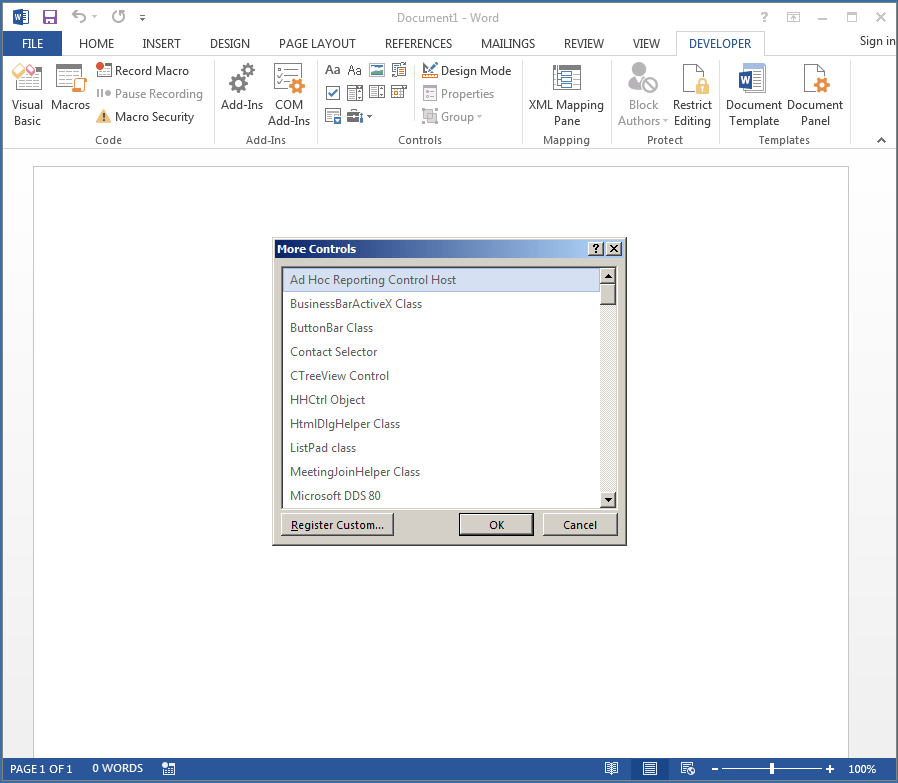This screenshot has width=898, height=783.
Task: Undo the last action
Action: 78,17
